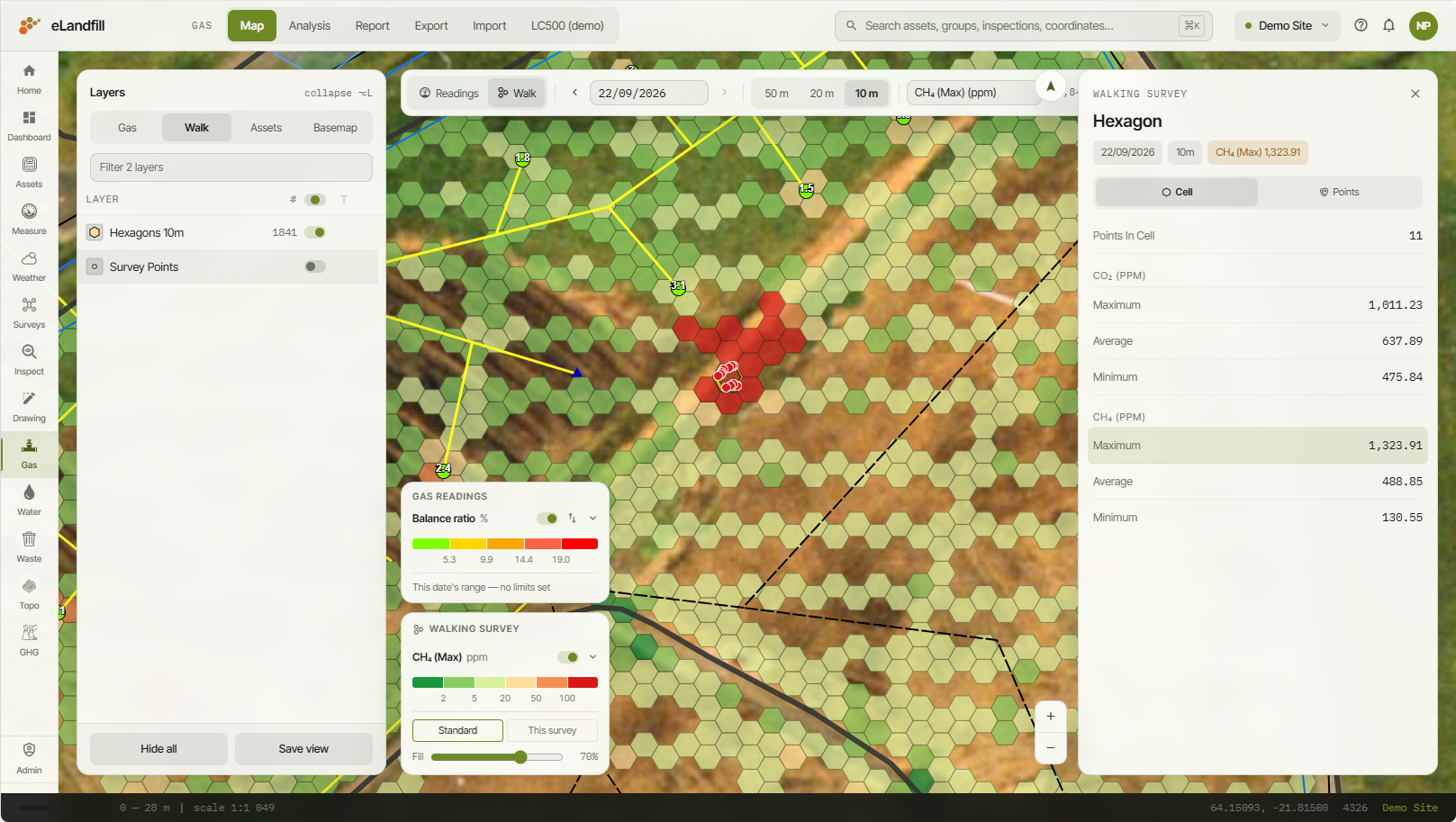This screenshot has width=1456, height=822.
Task: Open the Inspect tool
Action: (x=29, y=360)
